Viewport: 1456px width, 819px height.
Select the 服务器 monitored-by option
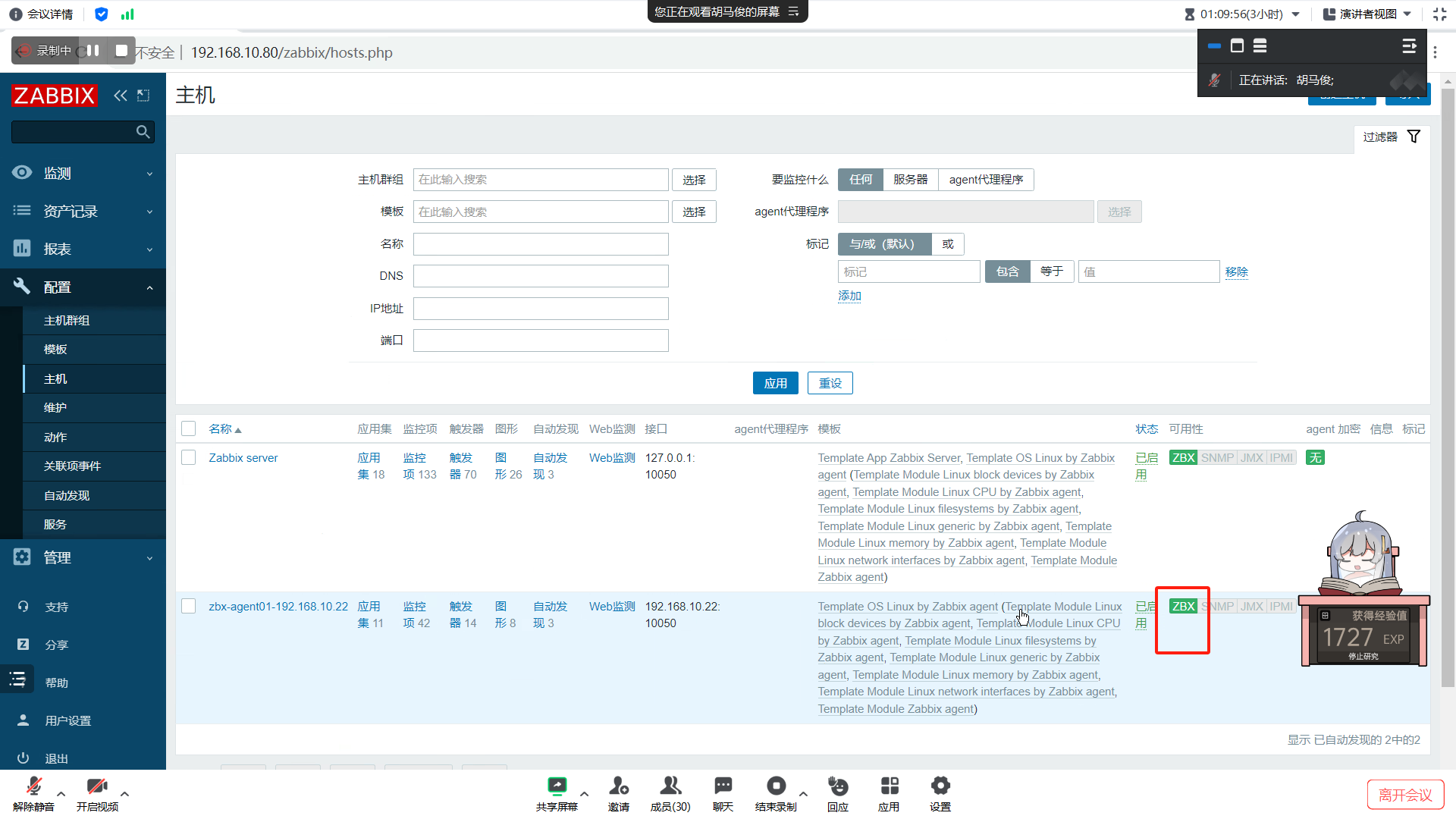pos(911,180)
